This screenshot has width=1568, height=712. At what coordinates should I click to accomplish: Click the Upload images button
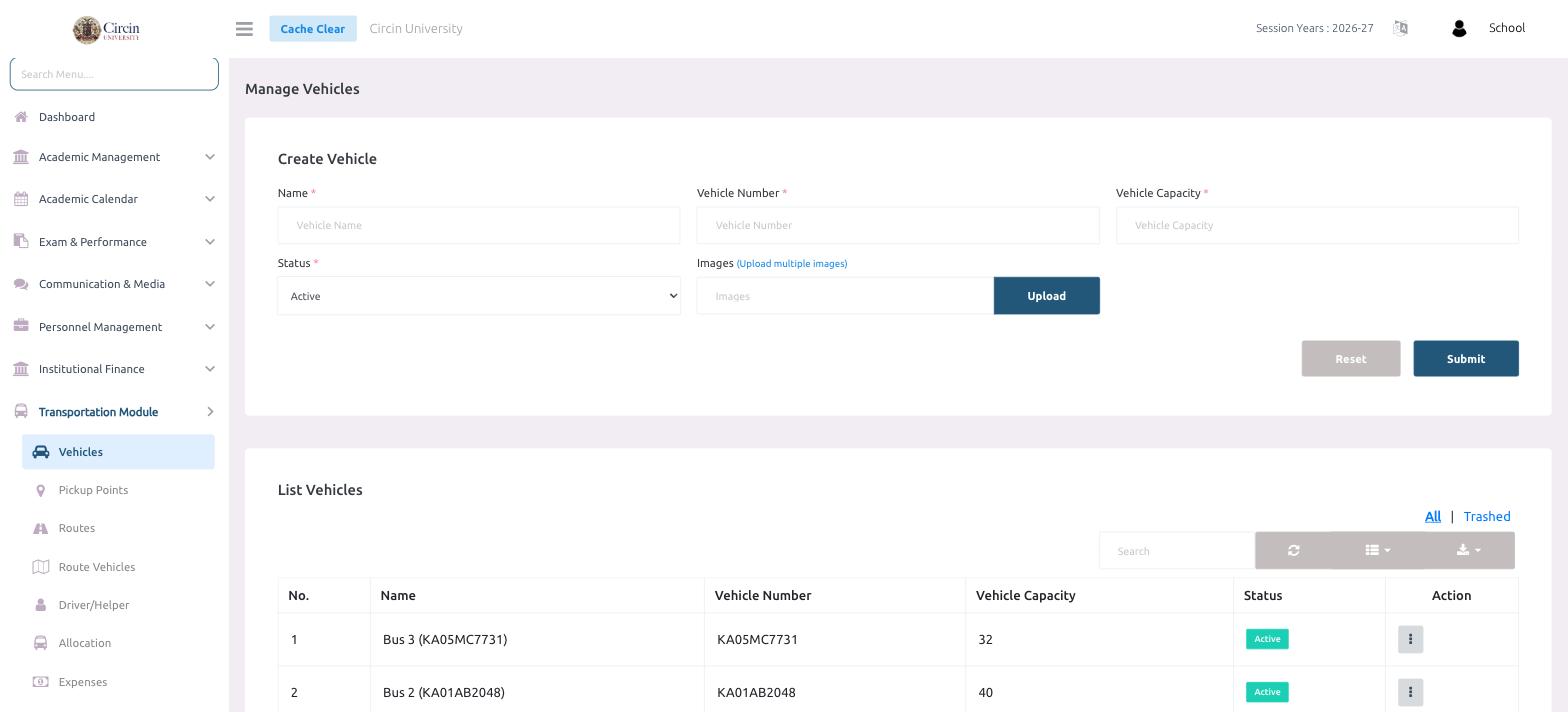point(1046,296)
